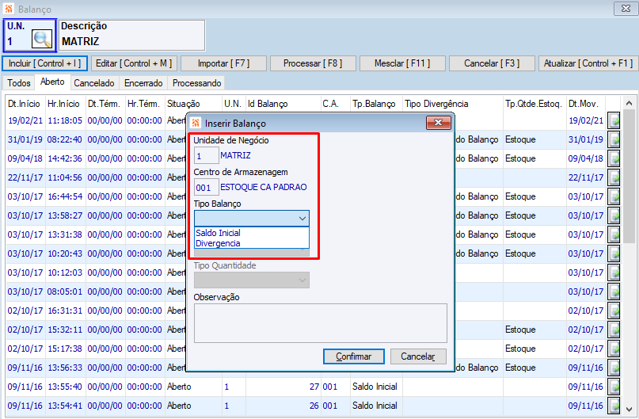Viewport: 639px width, 419px height.
Task: Expand the Tipo Quantidade combo box
Action: click(x=252, y=280)
